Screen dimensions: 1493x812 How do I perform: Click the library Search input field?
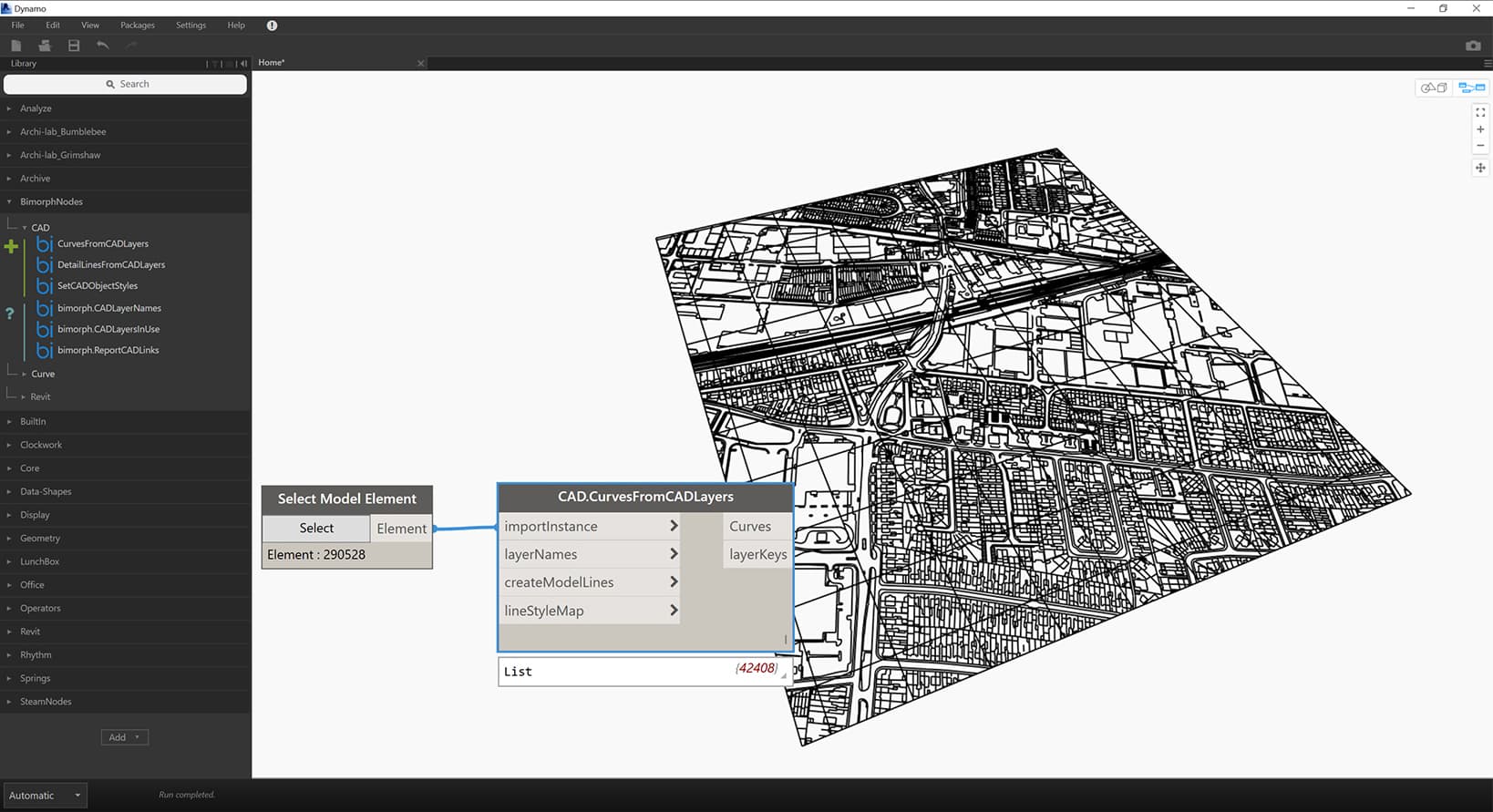(x=126, y=84)
